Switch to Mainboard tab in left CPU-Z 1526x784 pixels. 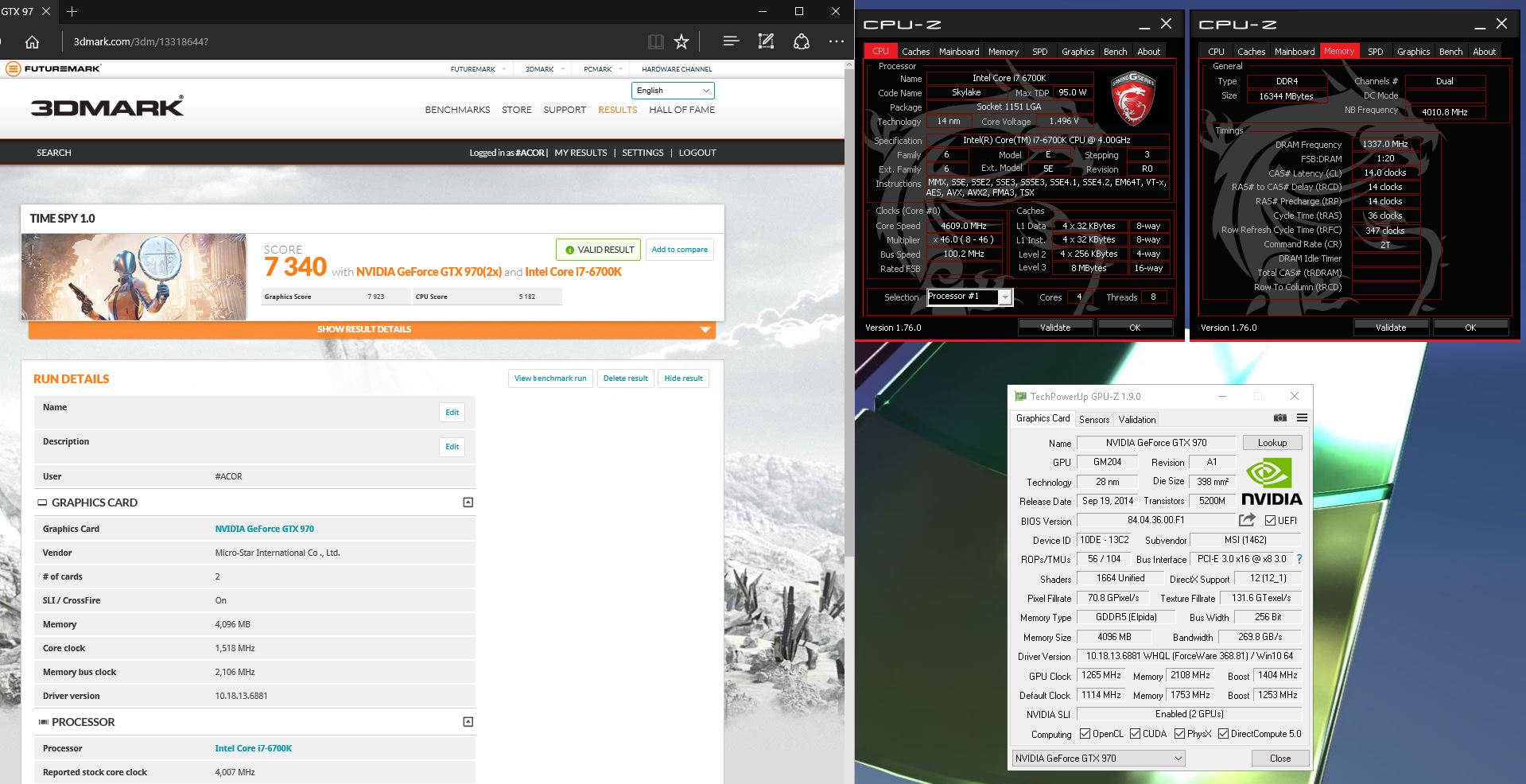click(959, 51)
